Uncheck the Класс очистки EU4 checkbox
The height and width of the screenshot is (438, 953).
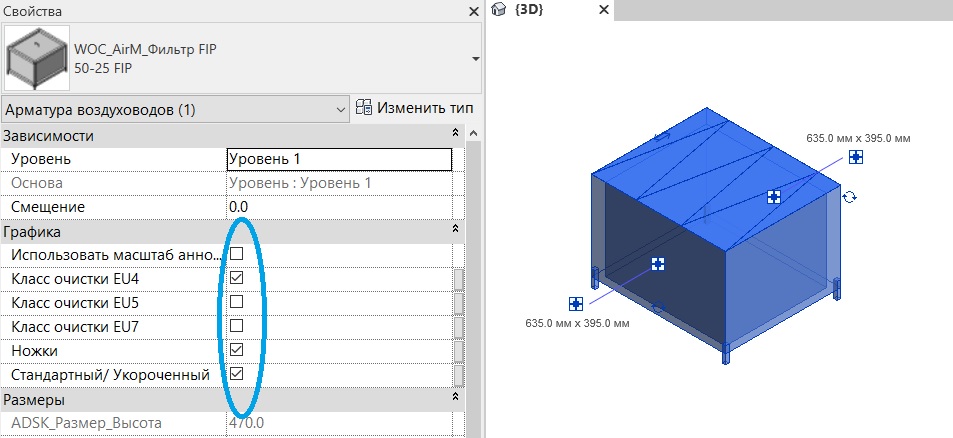click(237, 278)
